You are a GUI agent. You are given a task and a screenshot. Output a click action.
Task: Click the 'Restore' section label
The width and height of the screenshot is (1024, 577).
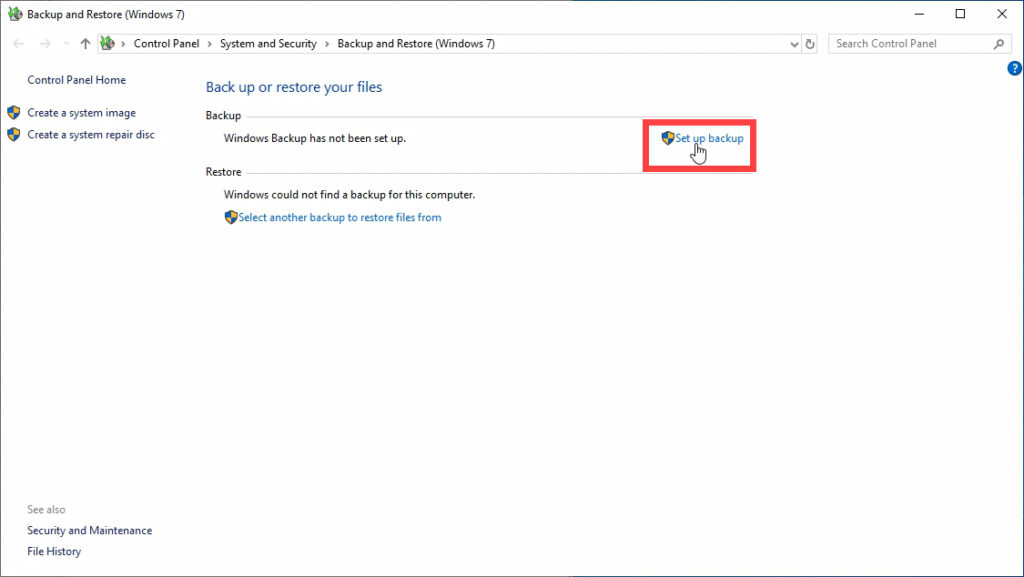[223, 172]
